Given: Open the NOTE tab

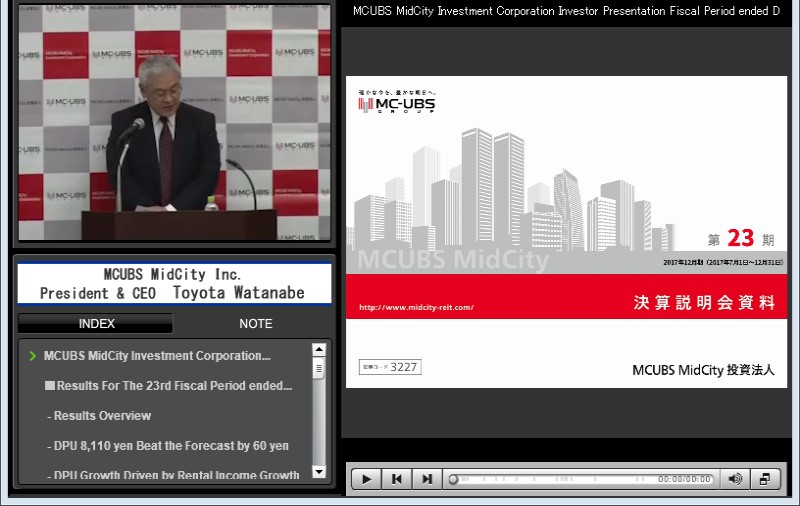Looking at the screenshot, I should (x=255, y=324).
